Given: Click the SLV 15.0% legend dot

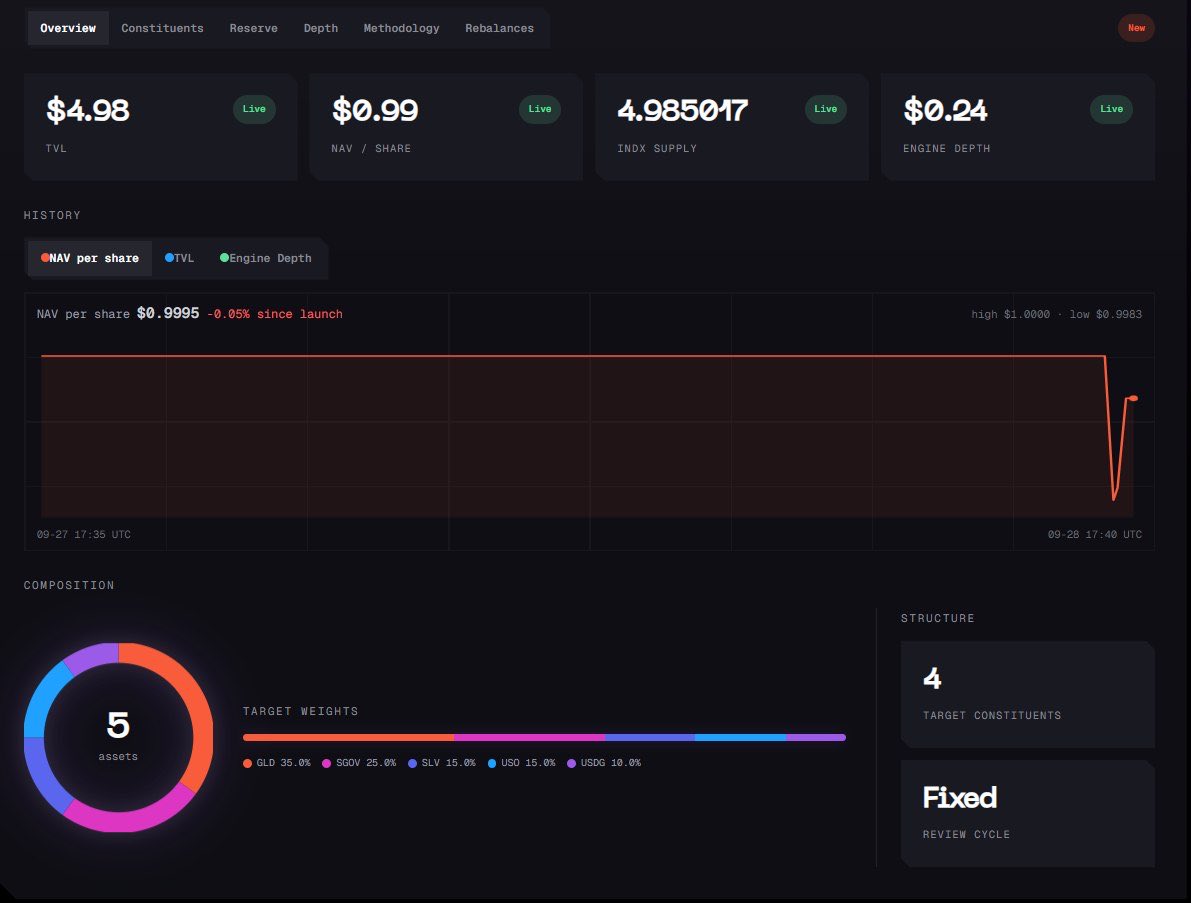Looking at the screenshot, I should click(412, 763).
